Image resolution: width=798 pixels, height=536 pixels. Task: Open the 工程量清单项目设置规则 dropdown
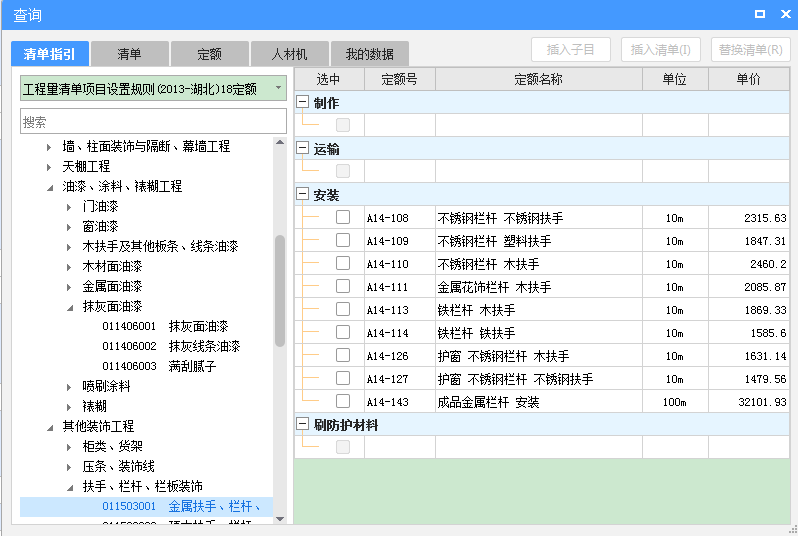click(x=153, y=89)
